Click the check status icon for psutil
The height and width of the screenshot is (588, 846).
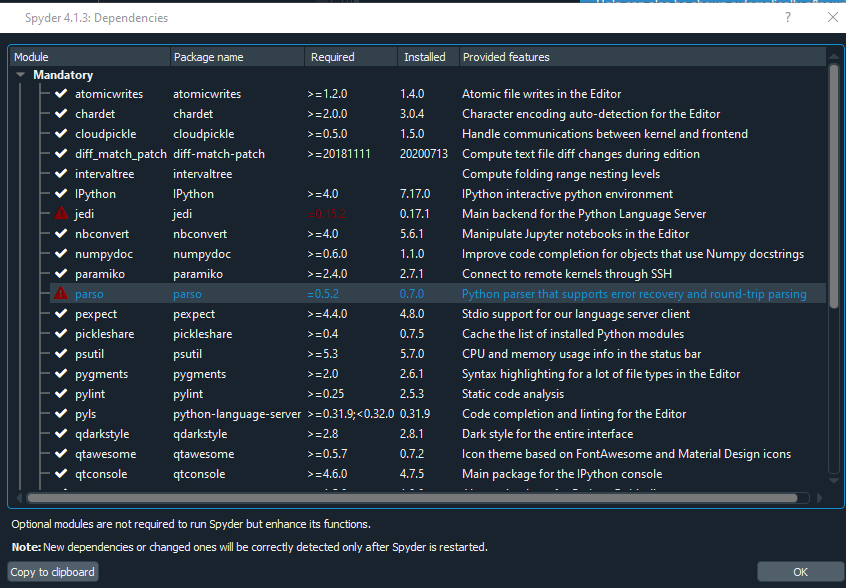click(59, 353)
